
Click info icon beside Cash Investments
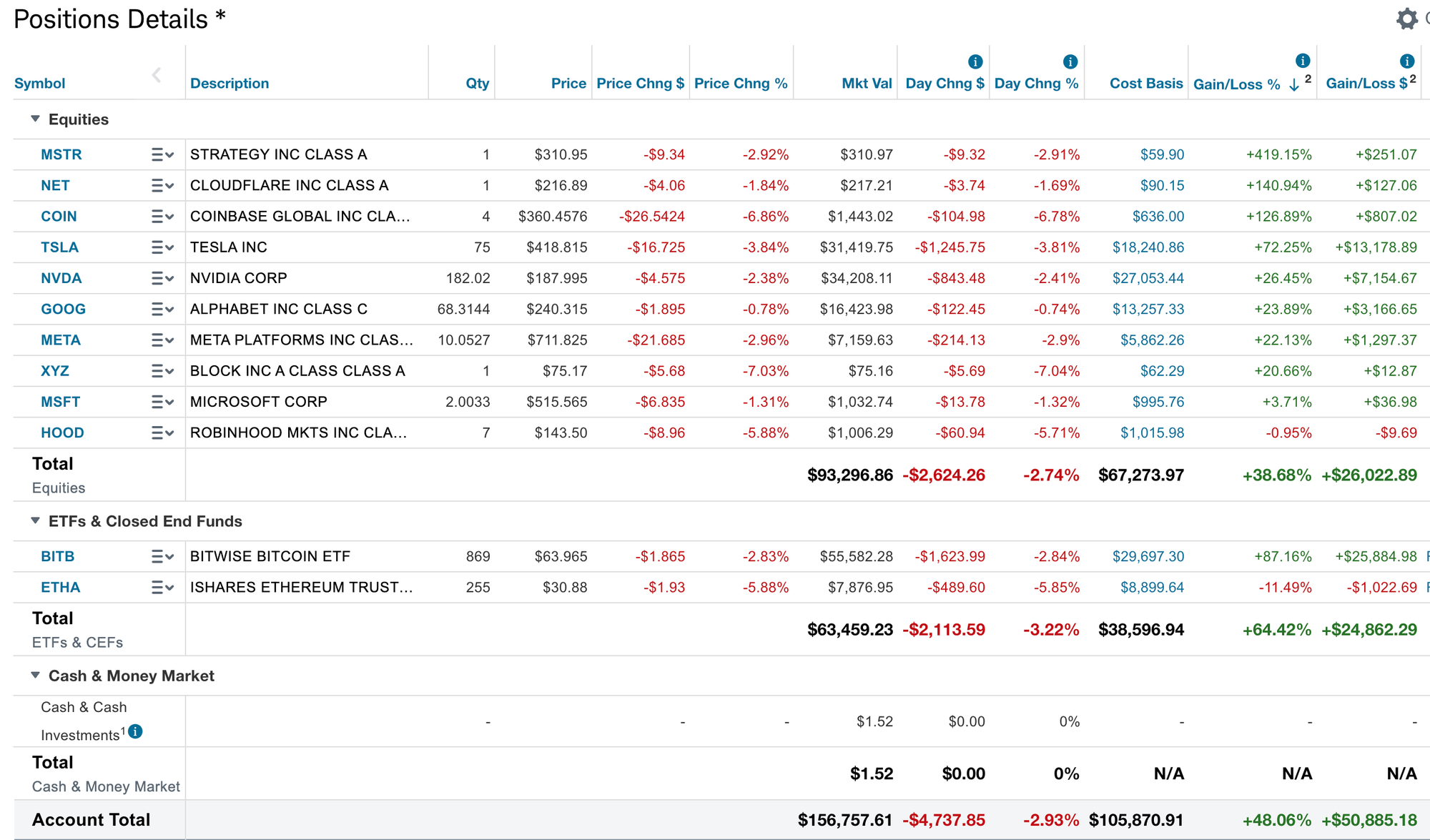coord(135,731)
